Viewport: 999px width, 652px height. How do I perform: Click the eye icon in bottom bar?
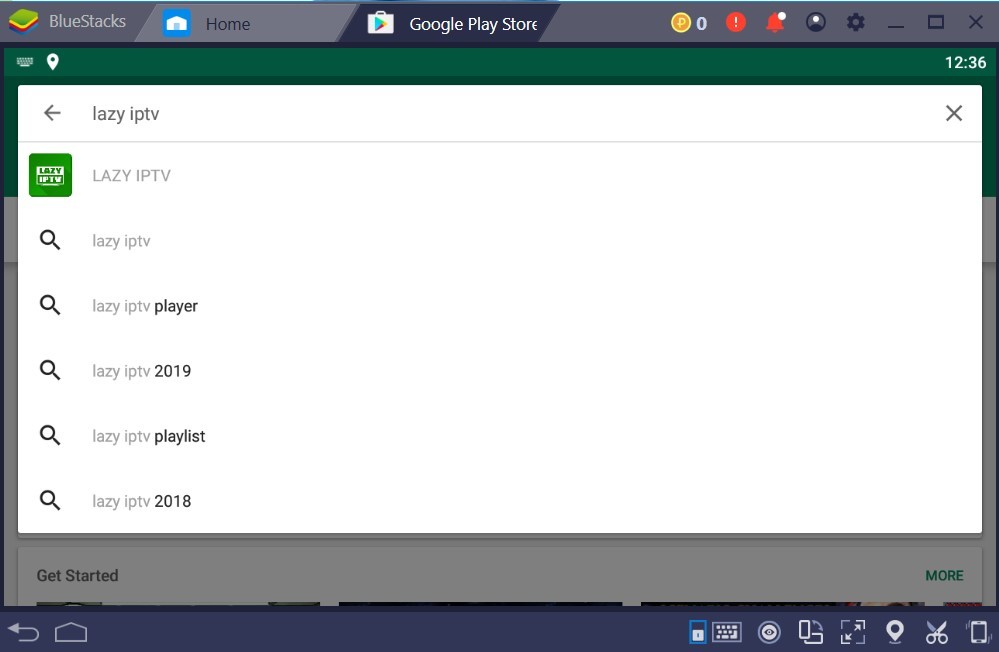769,632
